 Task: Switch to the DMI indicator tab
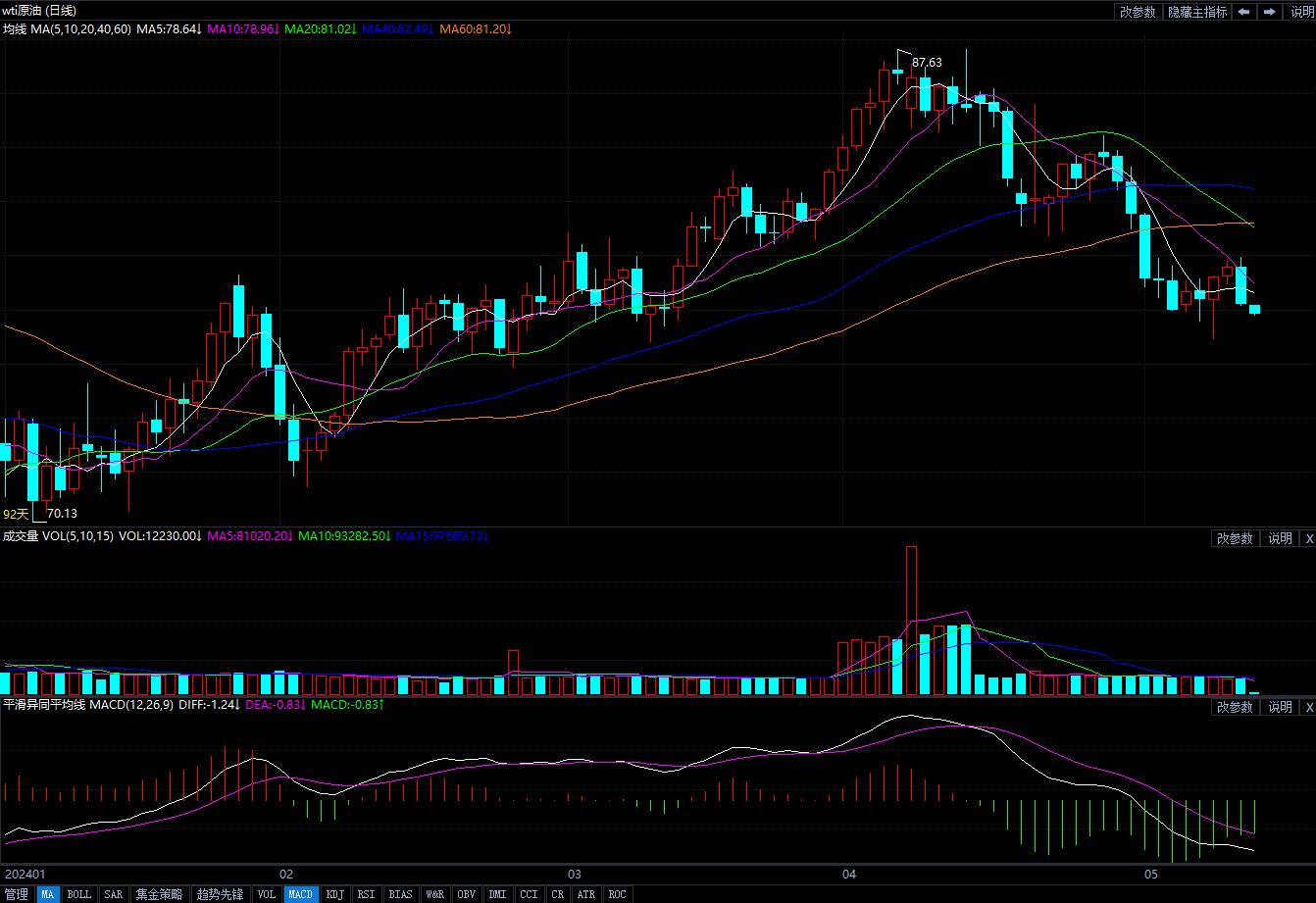497,894
